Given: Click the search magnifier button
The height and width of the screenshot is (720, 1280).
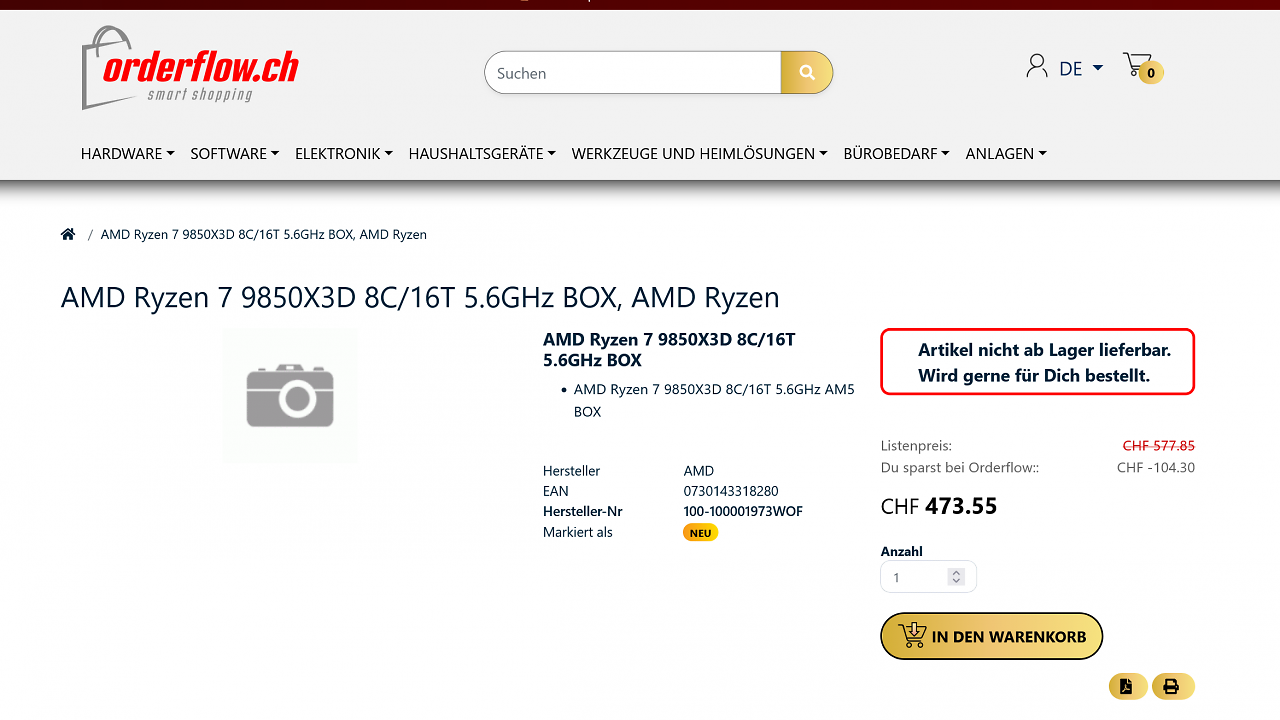Looking at the screenshot, I should coord(807,73).
